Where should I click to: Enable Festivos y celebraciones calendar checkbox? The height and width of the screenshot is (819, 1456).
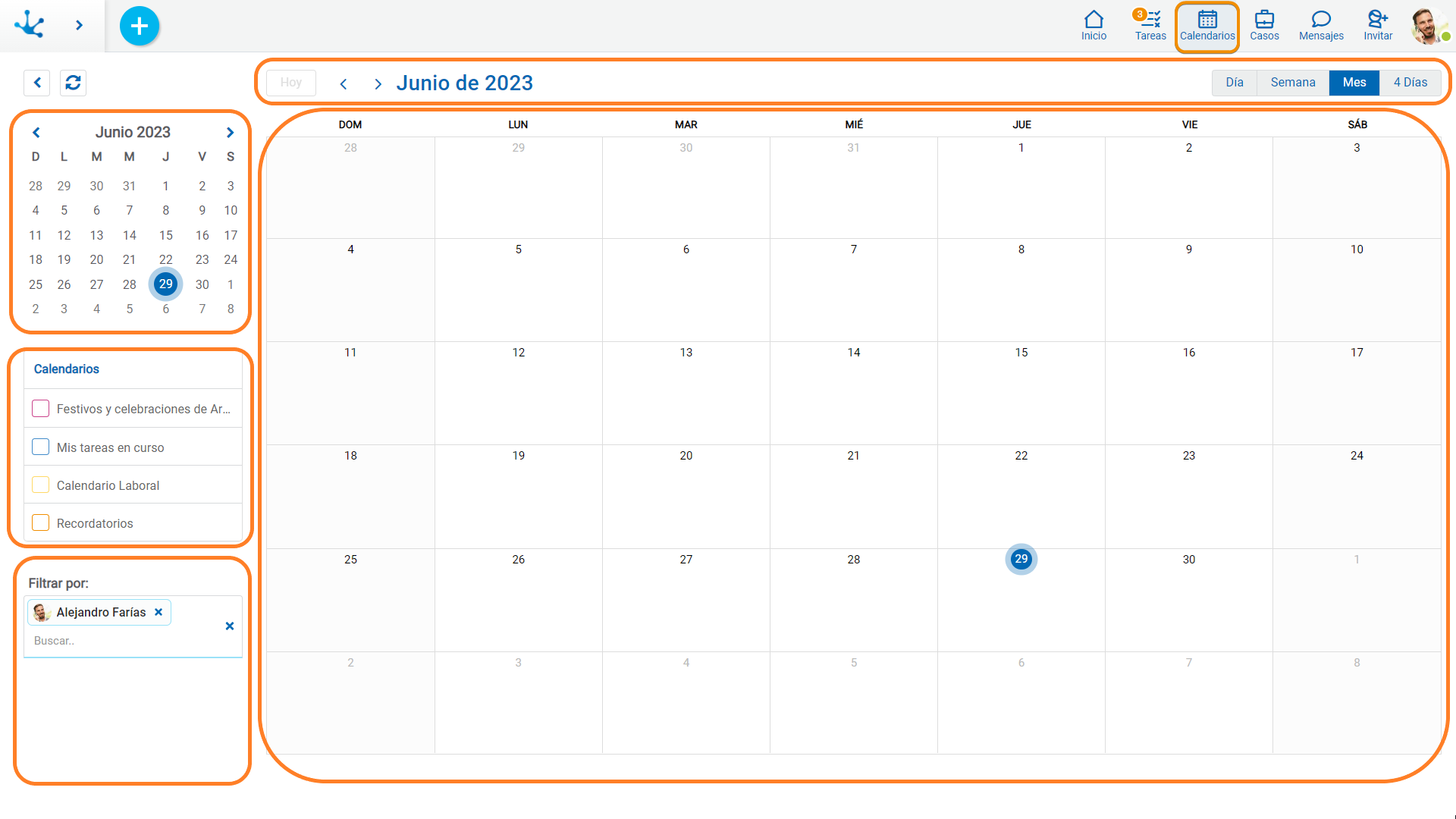(41, 409)
